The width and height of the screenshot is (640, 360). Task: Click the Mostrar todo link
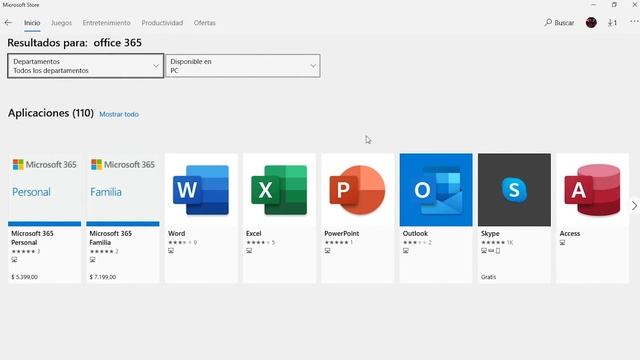coord(119,114)
